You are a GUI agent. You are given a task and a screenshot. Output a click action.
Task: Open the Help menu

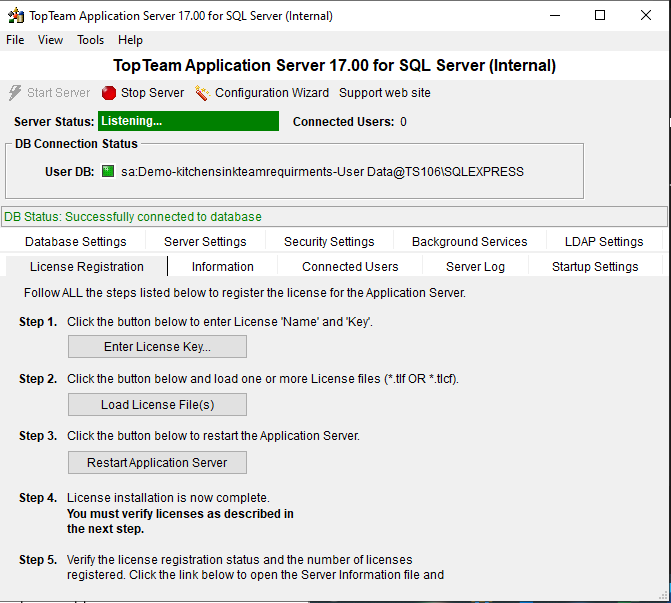click(130, 40)
